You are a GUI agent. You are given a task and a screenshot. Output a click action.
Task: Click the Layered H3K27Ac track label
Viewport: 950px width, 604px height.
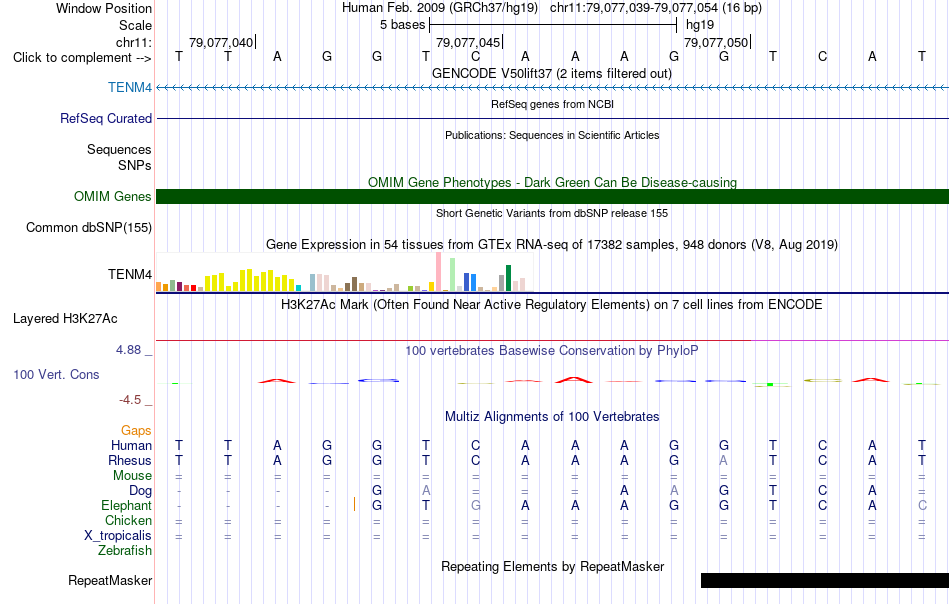point(65,319)
